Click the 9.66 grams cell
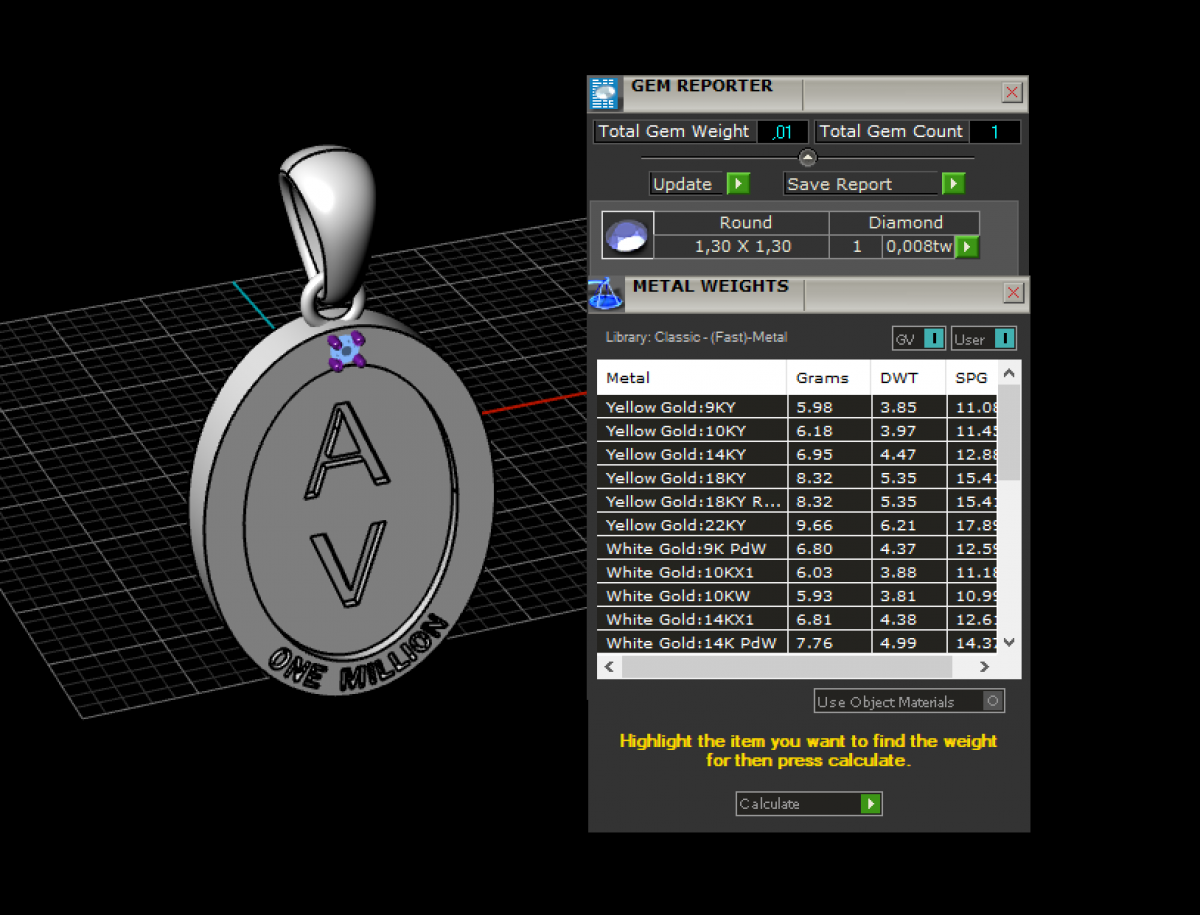 (x=829, y=525)
